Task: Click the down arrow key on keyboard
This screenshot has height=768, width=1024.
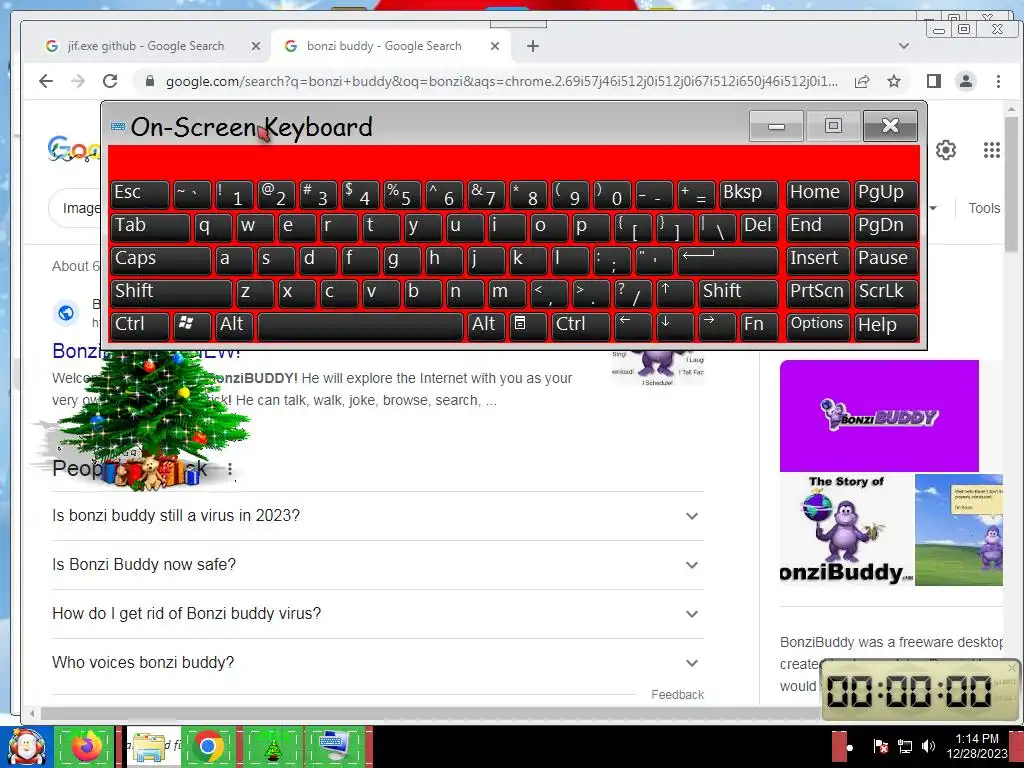Action: tap(675, 325)
